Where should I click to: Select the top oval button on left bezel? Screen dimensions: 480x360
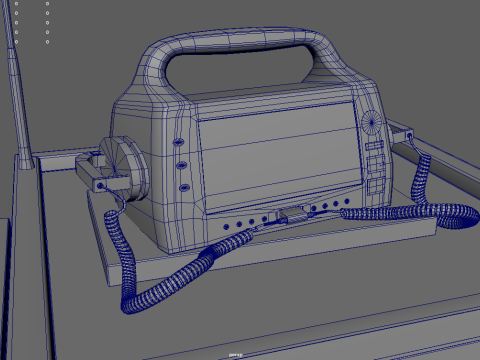(178, 142)
